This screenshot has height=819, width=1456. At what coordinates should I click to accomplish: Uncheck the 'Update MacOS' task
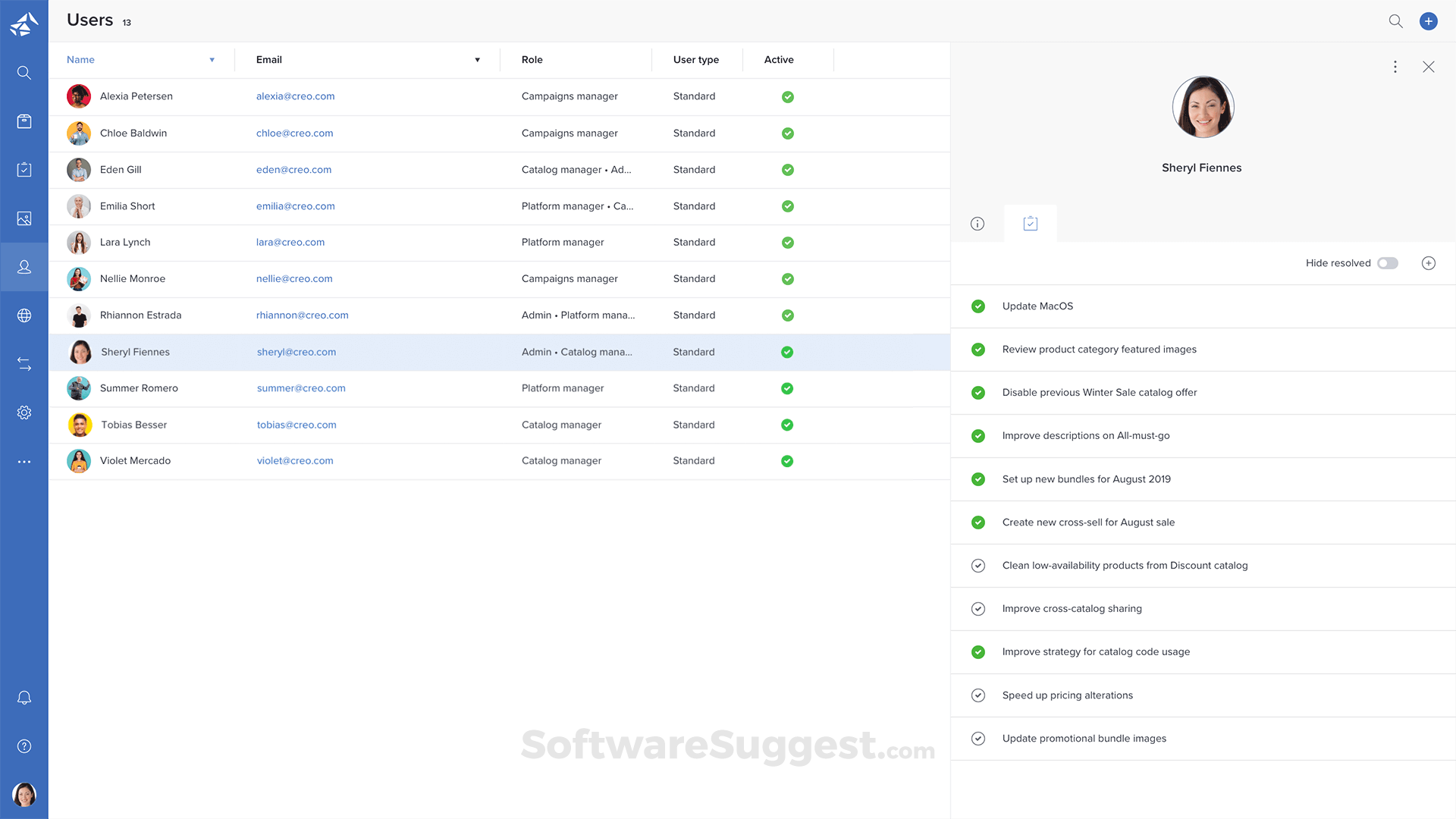978,306
